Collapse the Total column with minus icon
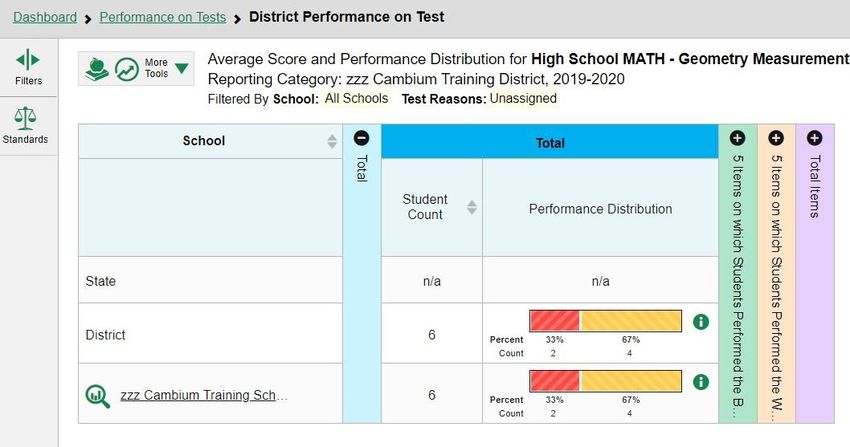The height and width of the screenshot is (447, 850). tap(362, 138)
